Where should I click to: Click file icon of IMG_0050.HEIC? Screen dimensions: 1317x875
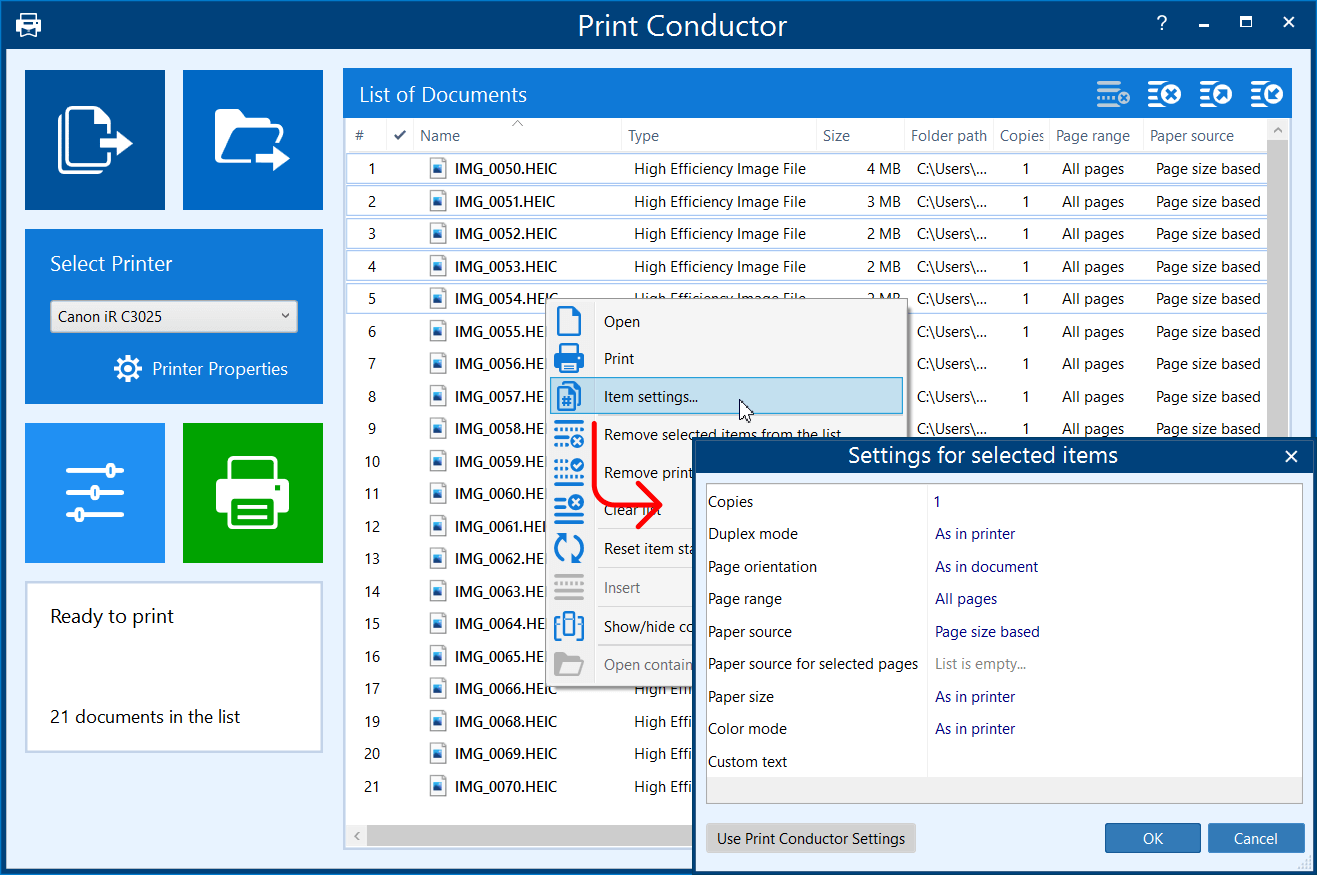(437, 168)
